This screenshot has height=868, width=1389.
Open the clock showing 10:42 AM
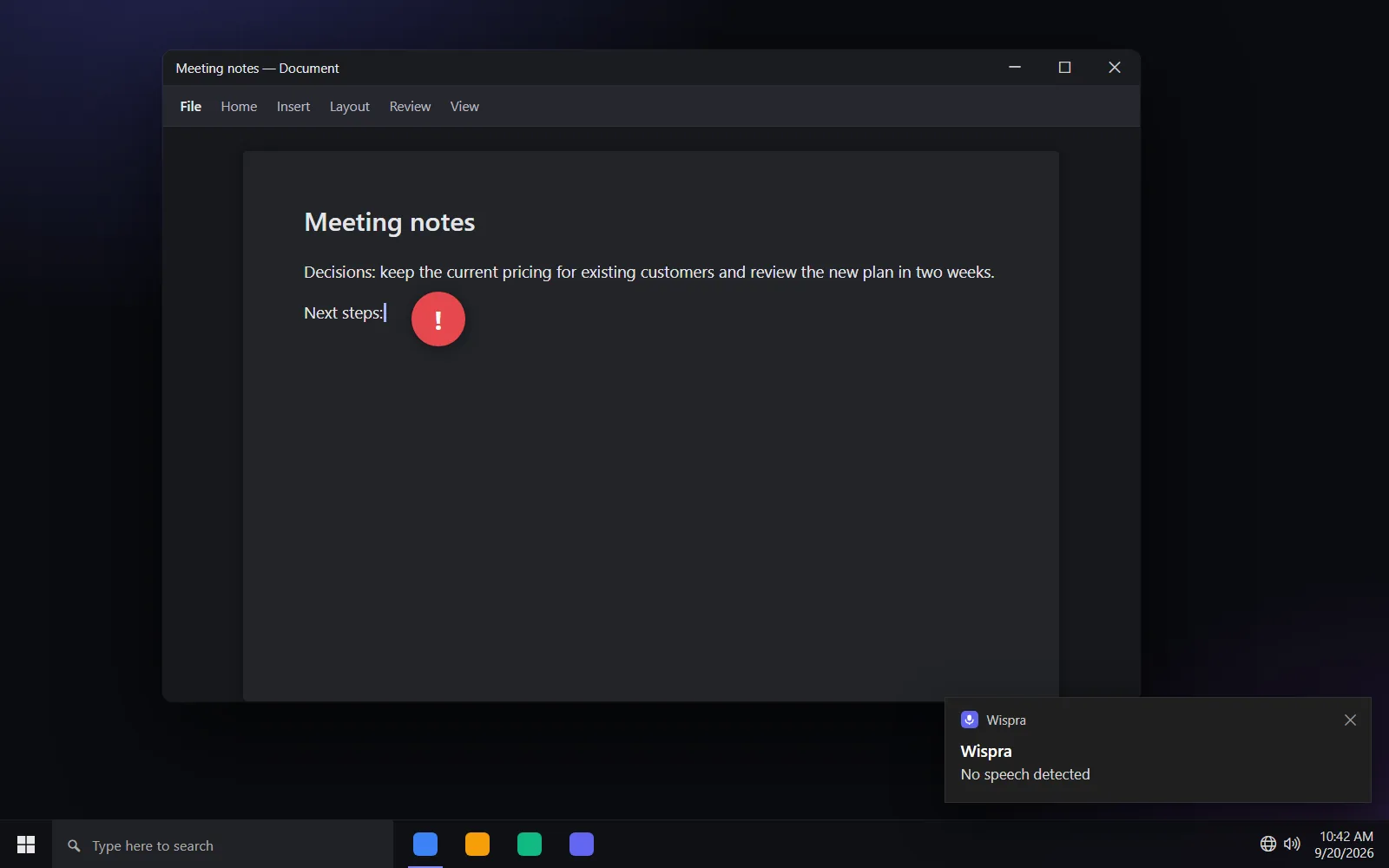point(1345,845)
